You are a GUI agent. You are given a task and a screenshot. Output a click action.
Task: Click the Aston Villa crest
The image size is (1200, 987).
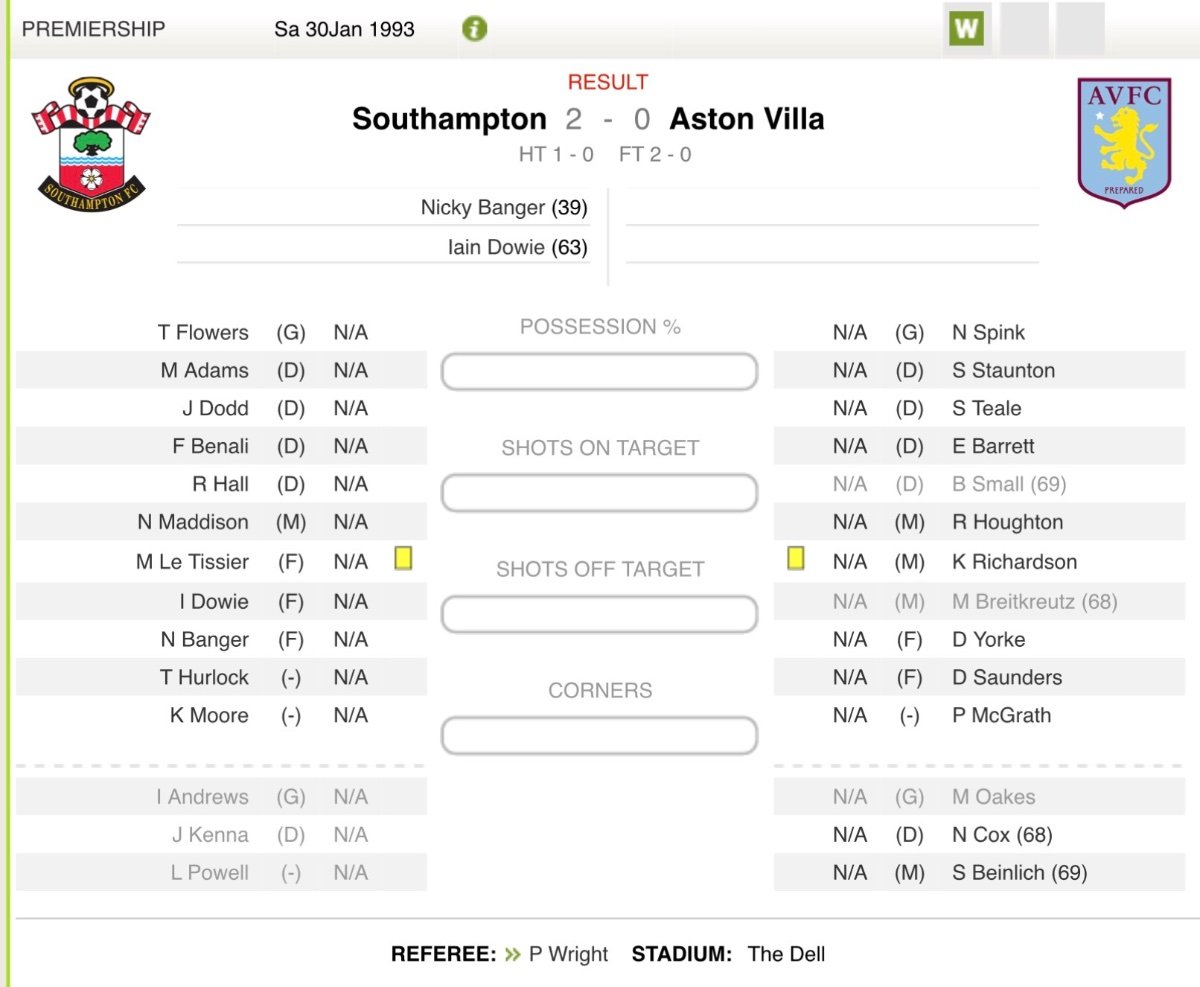click(x=1124, y=142)
